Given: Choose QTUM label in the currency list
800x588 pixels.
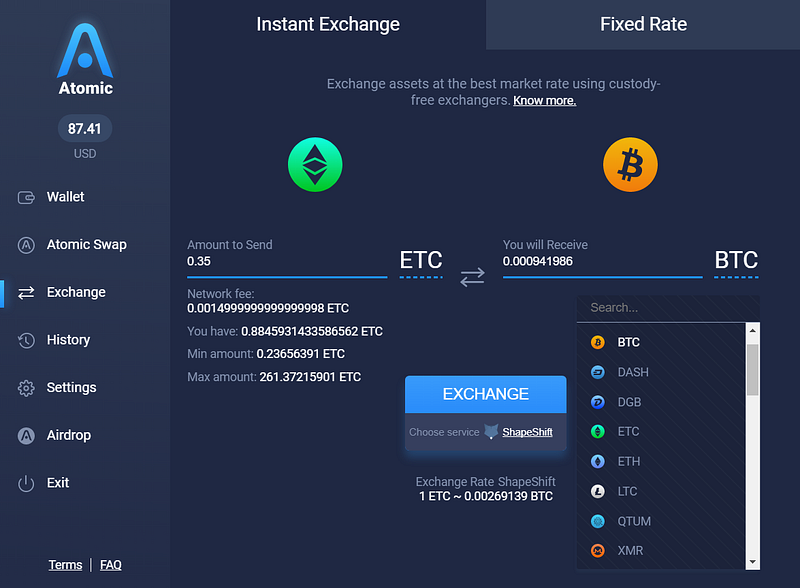Looking at the screenshot, I should pyautogui.click(x=634, y=521).
